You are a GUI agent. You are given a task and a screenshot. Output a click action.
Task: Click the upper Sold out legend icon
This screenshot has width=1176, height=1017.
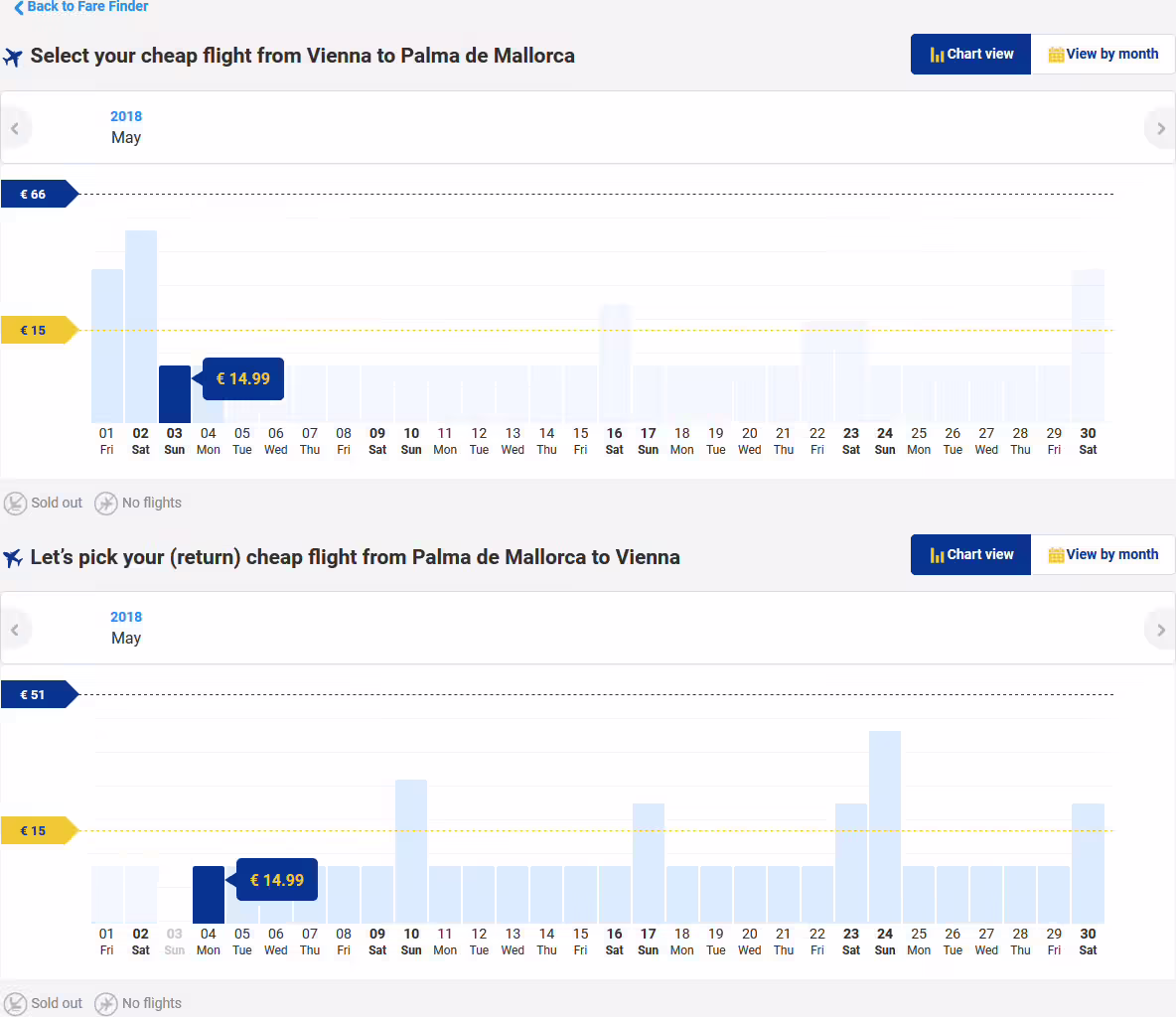point(15,504)
